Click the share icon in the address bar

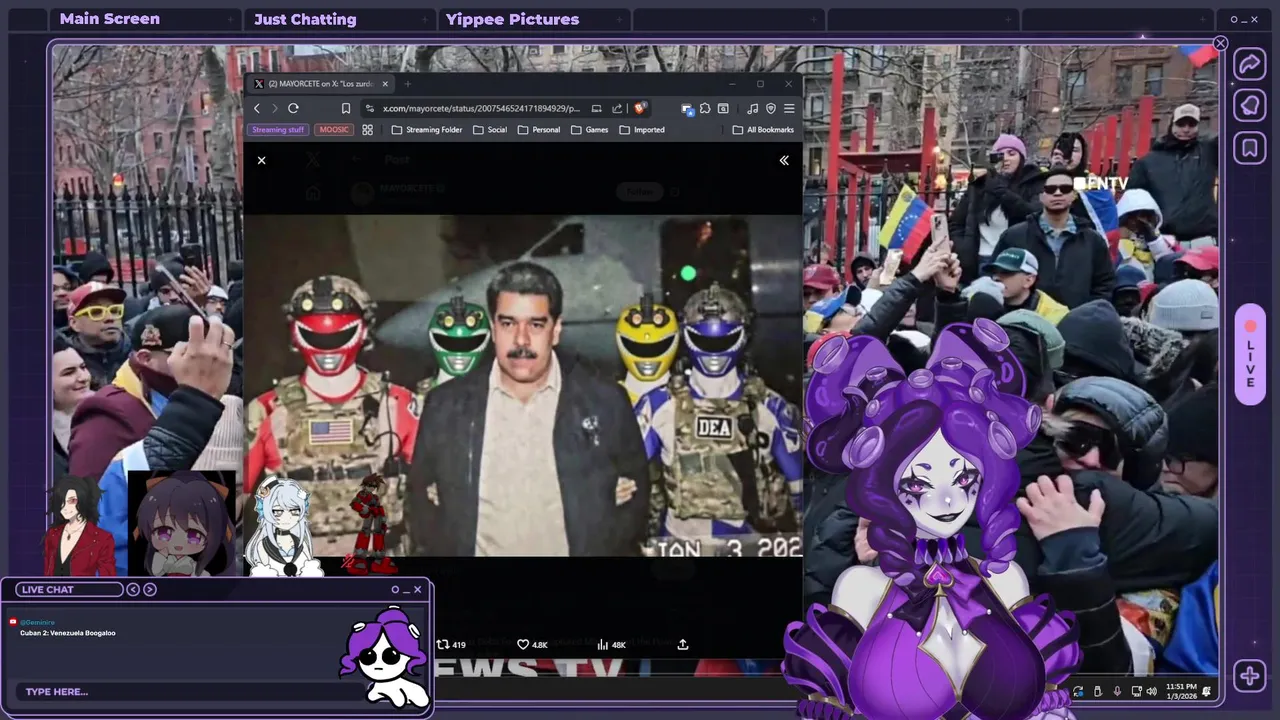click(617, 108)
